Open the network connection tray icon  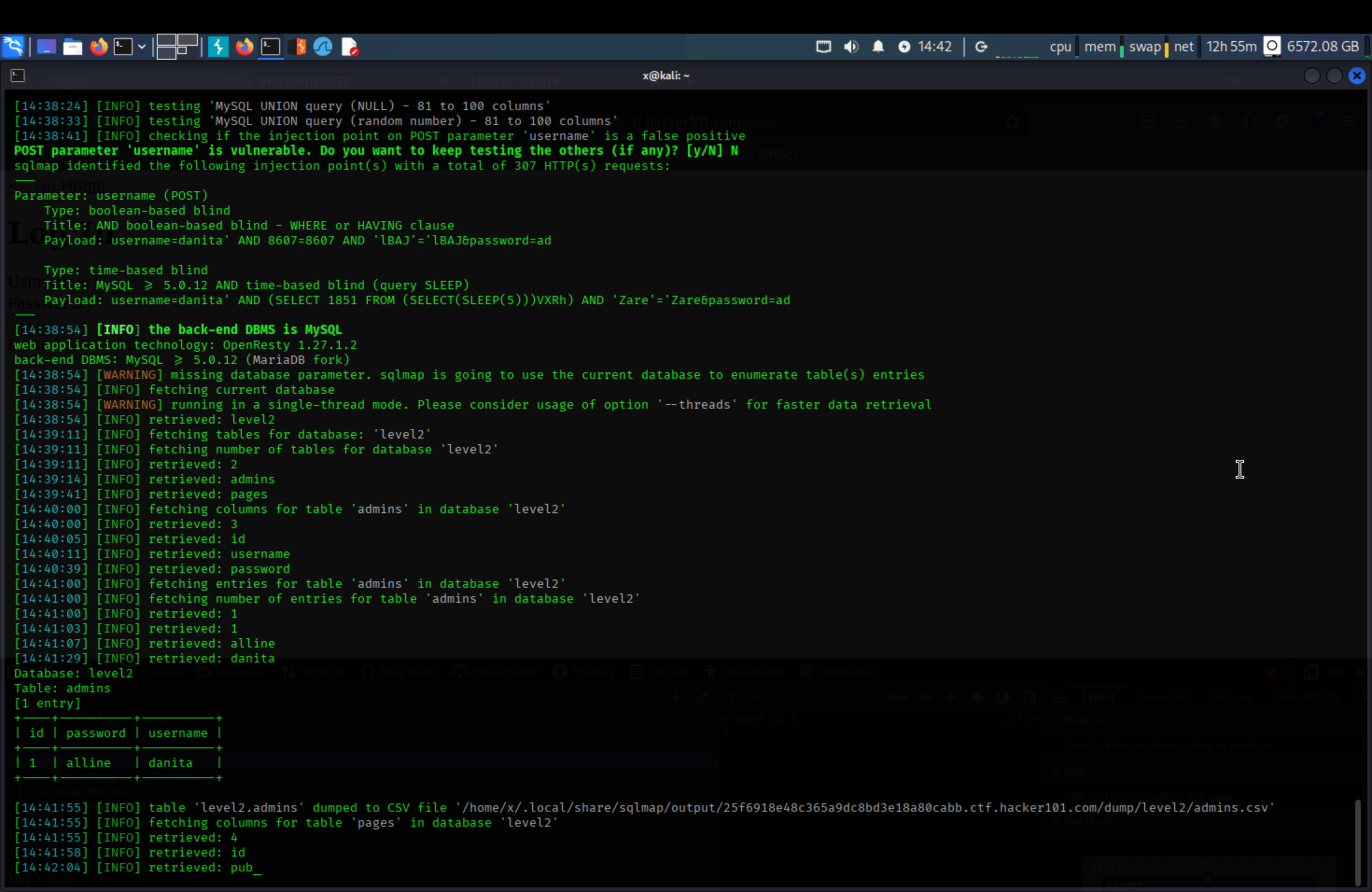(x=824, y=47)
